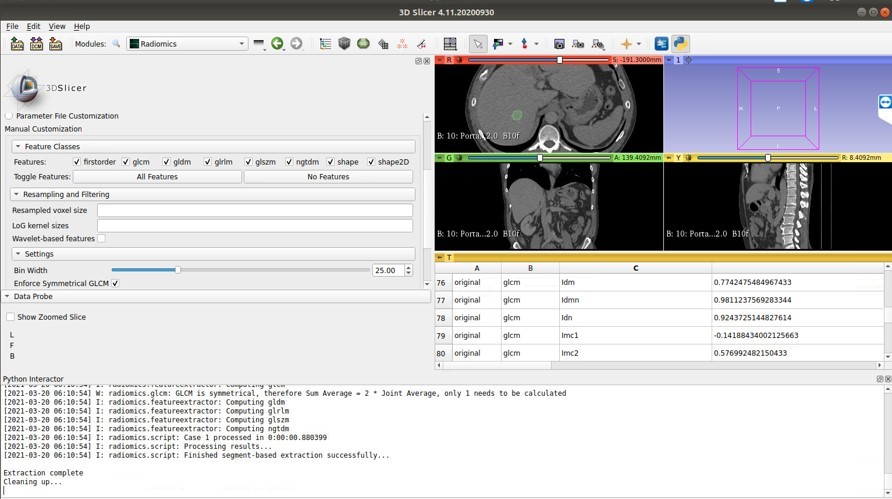Screen dimensions: 892x499
Task: Uncheck the shape2D feature checkbox
Action: pyautogui.click(x=371, y=162)
